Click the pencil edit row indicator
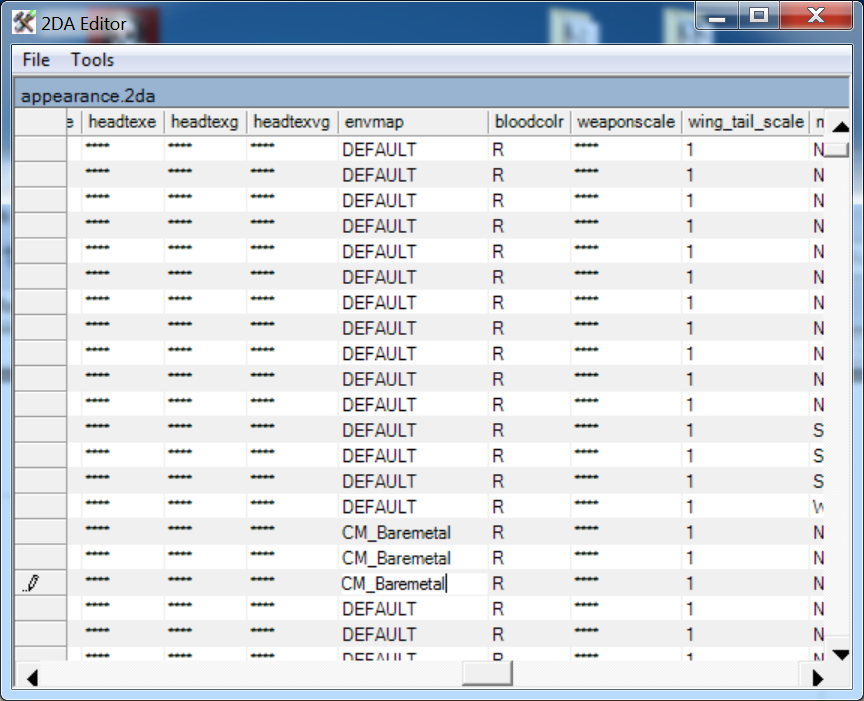This screenshot has height=701, width=864. click(30, 584)
